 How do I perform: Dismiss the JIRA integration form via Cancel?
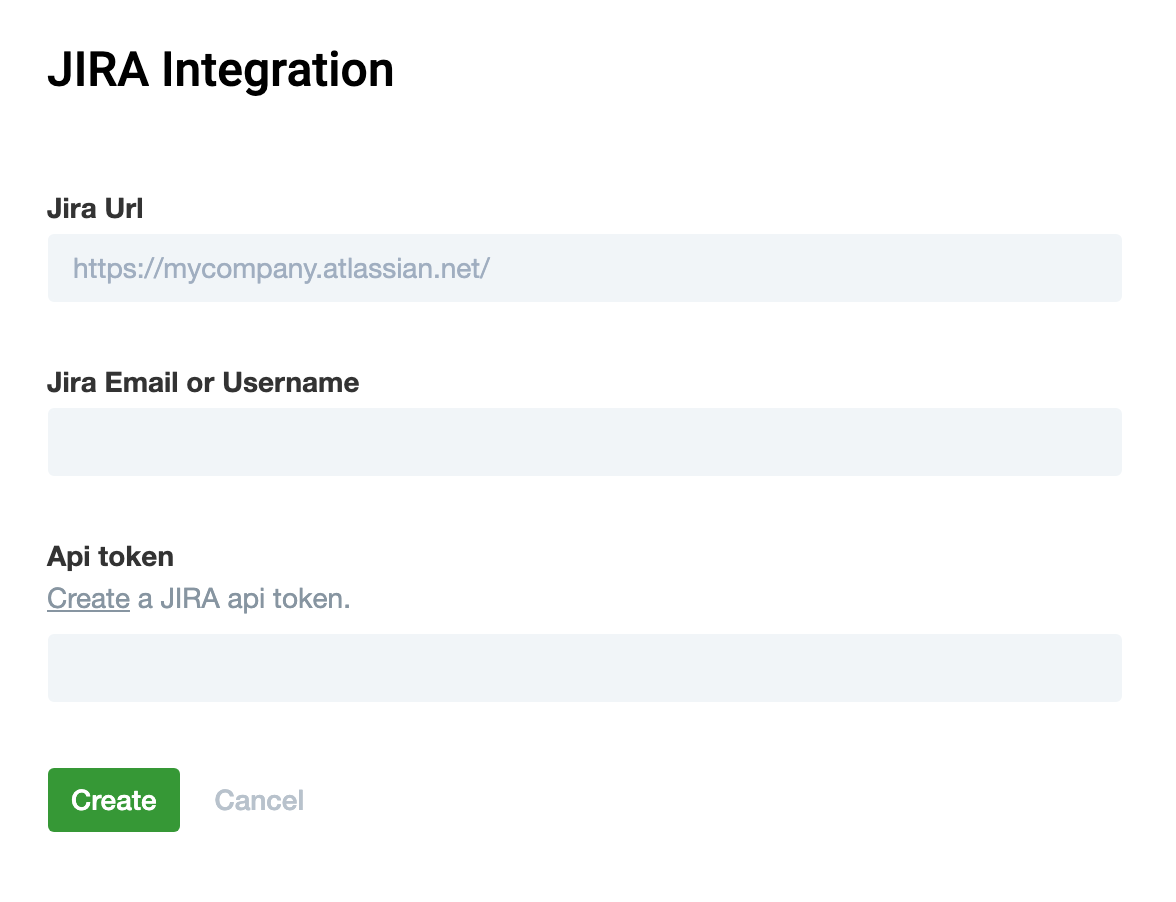259,800
